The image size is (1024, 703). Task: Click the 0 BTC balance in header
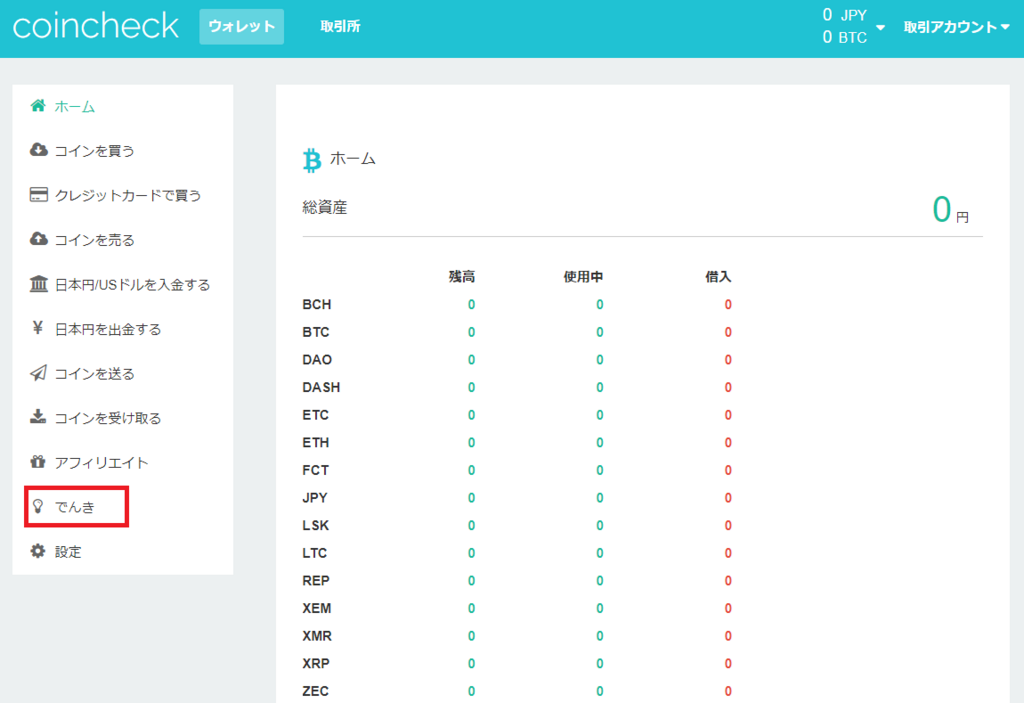[844, 37]
